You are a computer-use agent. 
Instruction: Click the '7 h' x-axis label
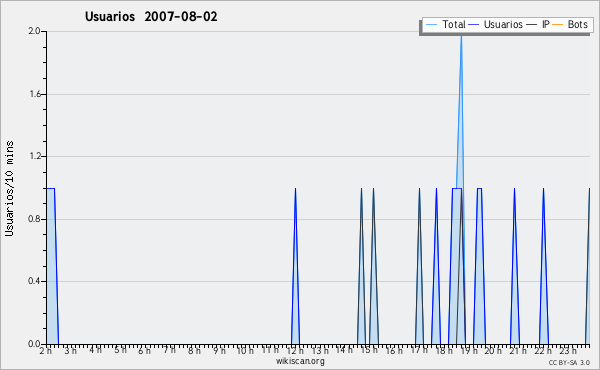pos(170,350)
